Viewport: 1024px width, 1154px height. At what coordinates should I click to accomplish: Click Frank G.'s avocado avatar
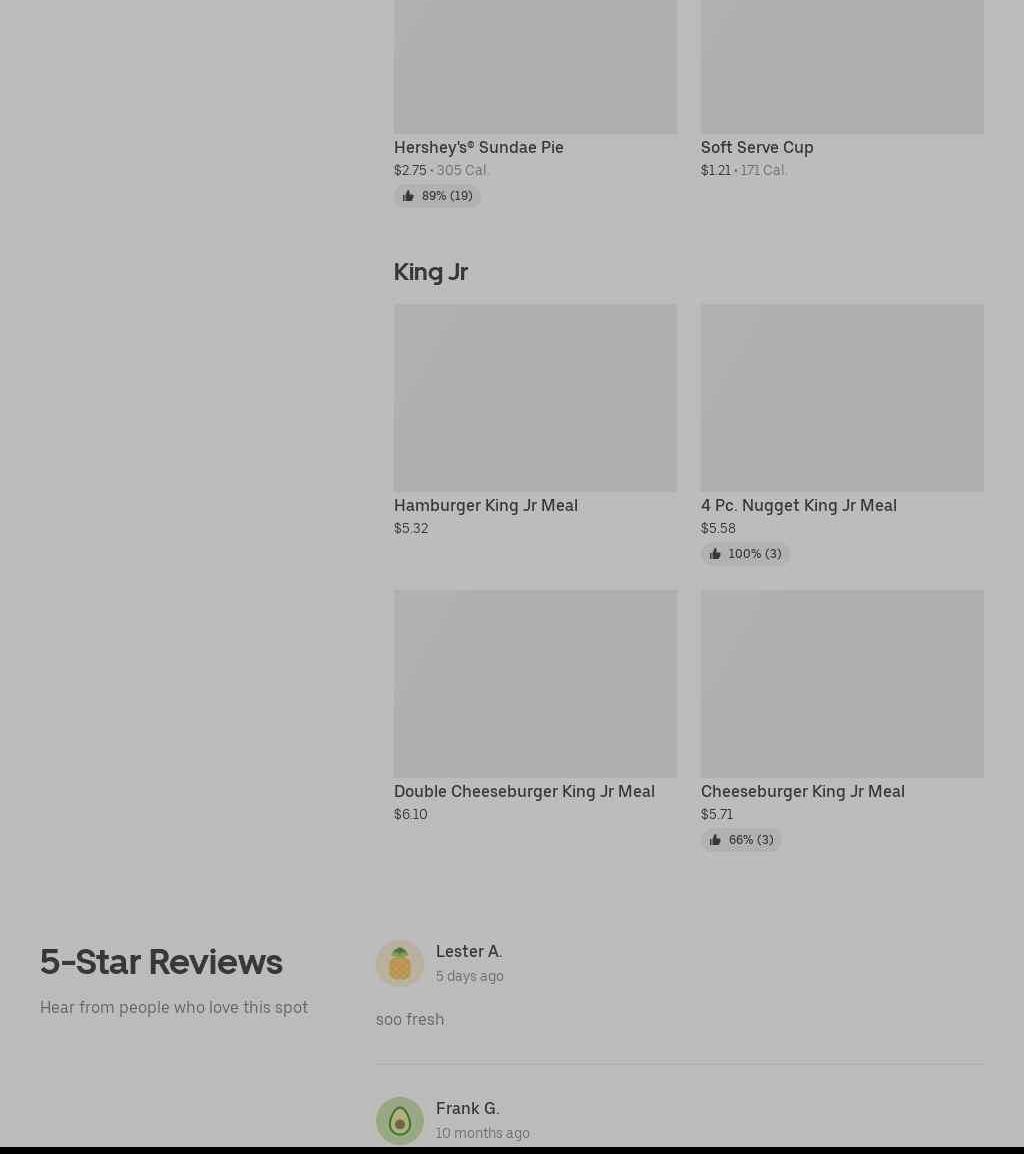tap(400, 1120)
